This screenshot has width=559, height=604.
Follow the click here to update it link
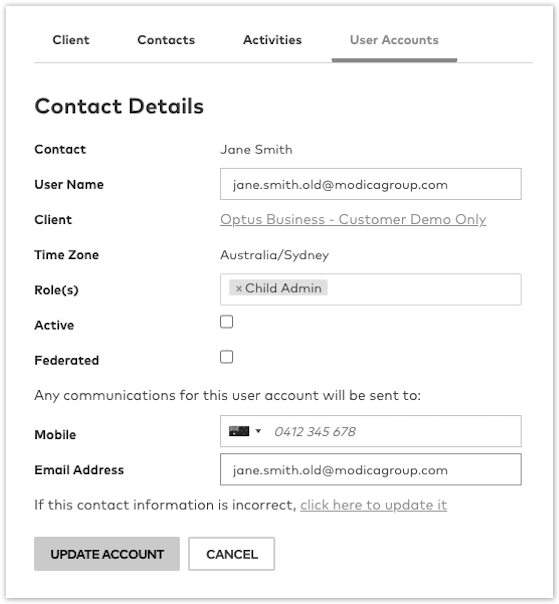coord(373,505)
